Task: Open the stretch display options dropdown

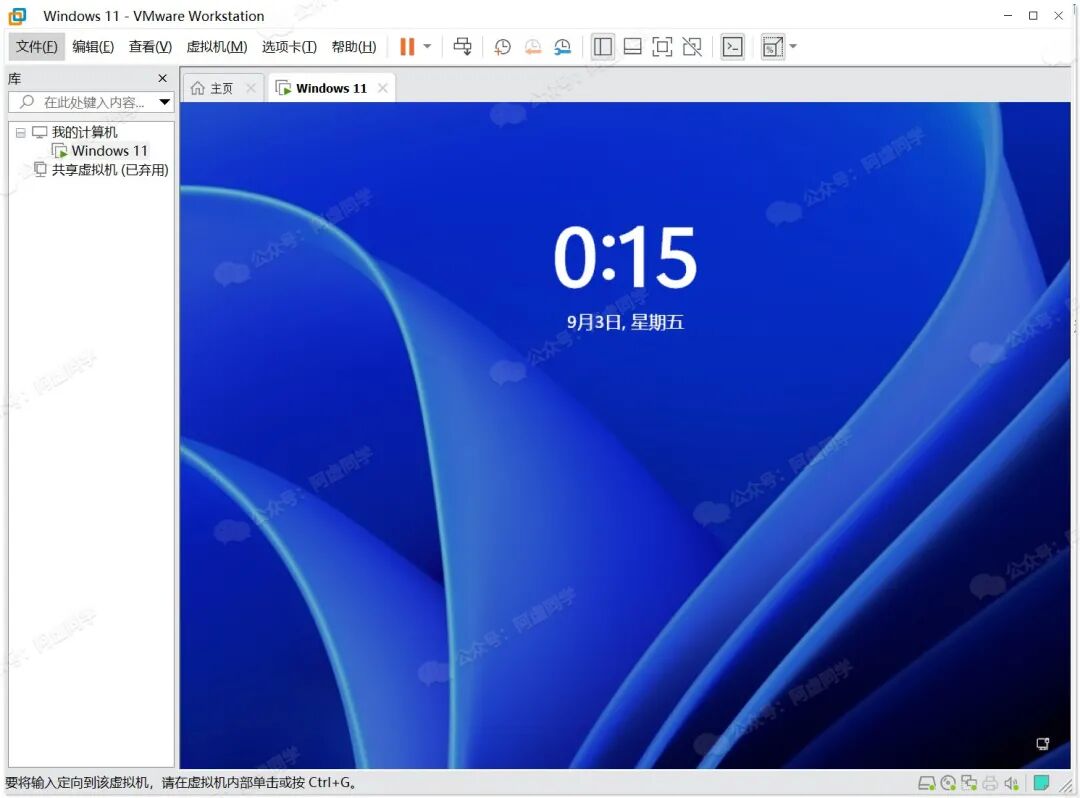Action: (x=793, y=47)
